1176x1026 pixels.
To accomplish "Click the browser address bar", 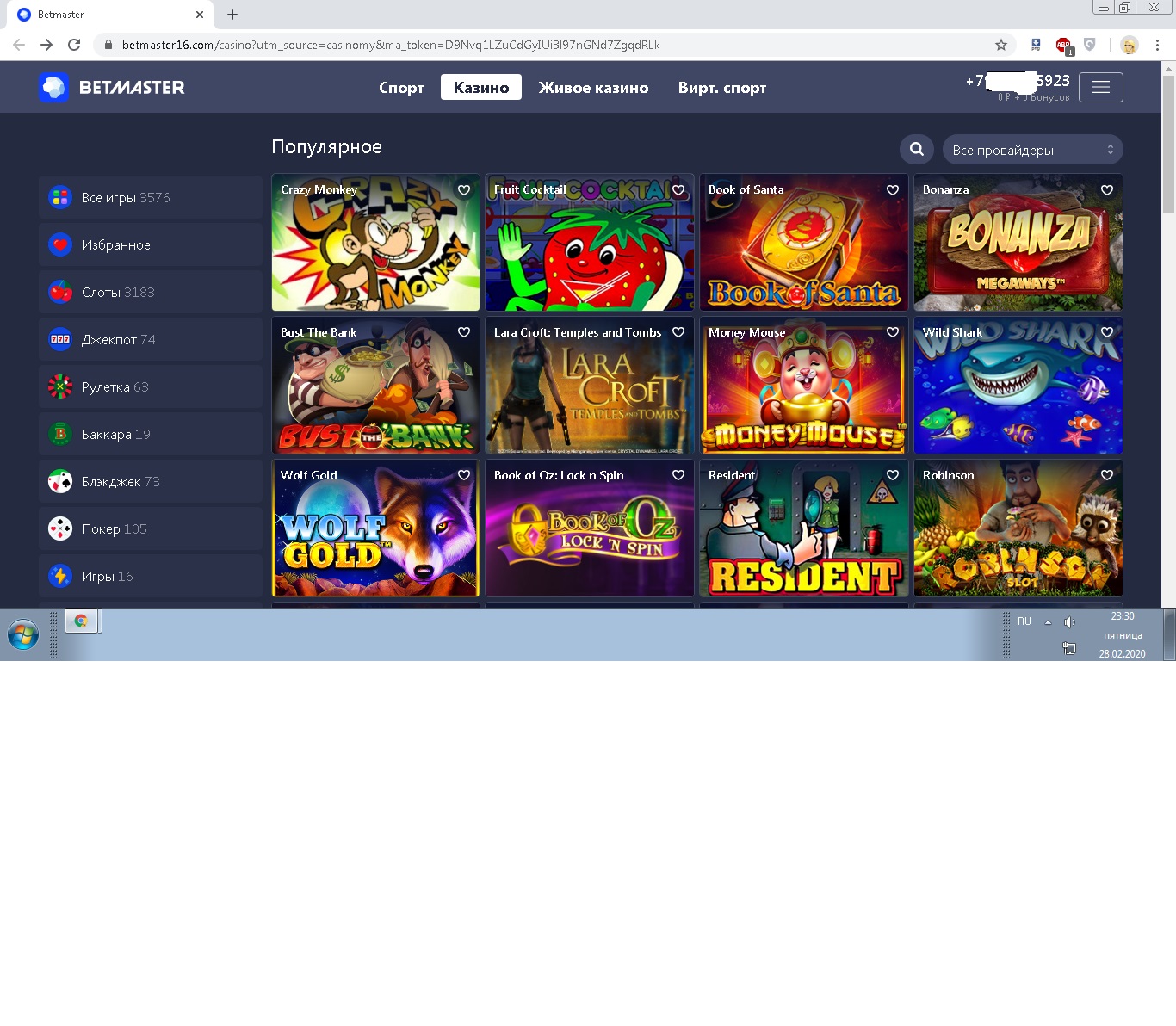I will click(x=551, y=45).
